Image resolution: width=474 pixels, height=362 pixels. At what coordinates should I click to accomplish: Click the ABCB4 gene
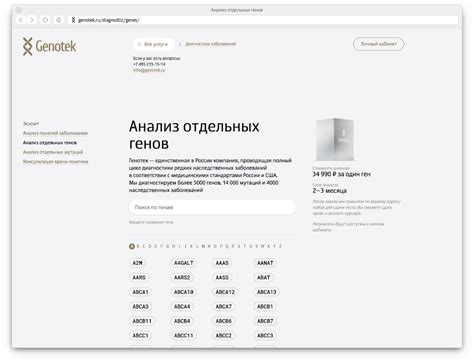(x=182, y=321)
